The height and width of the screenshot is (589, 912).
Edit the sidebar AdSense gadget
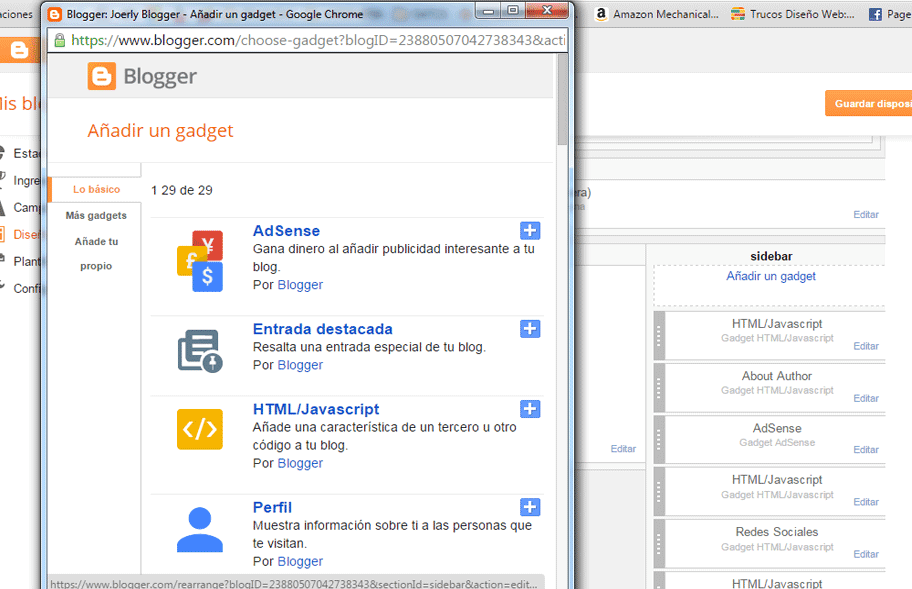click(865, 450)
